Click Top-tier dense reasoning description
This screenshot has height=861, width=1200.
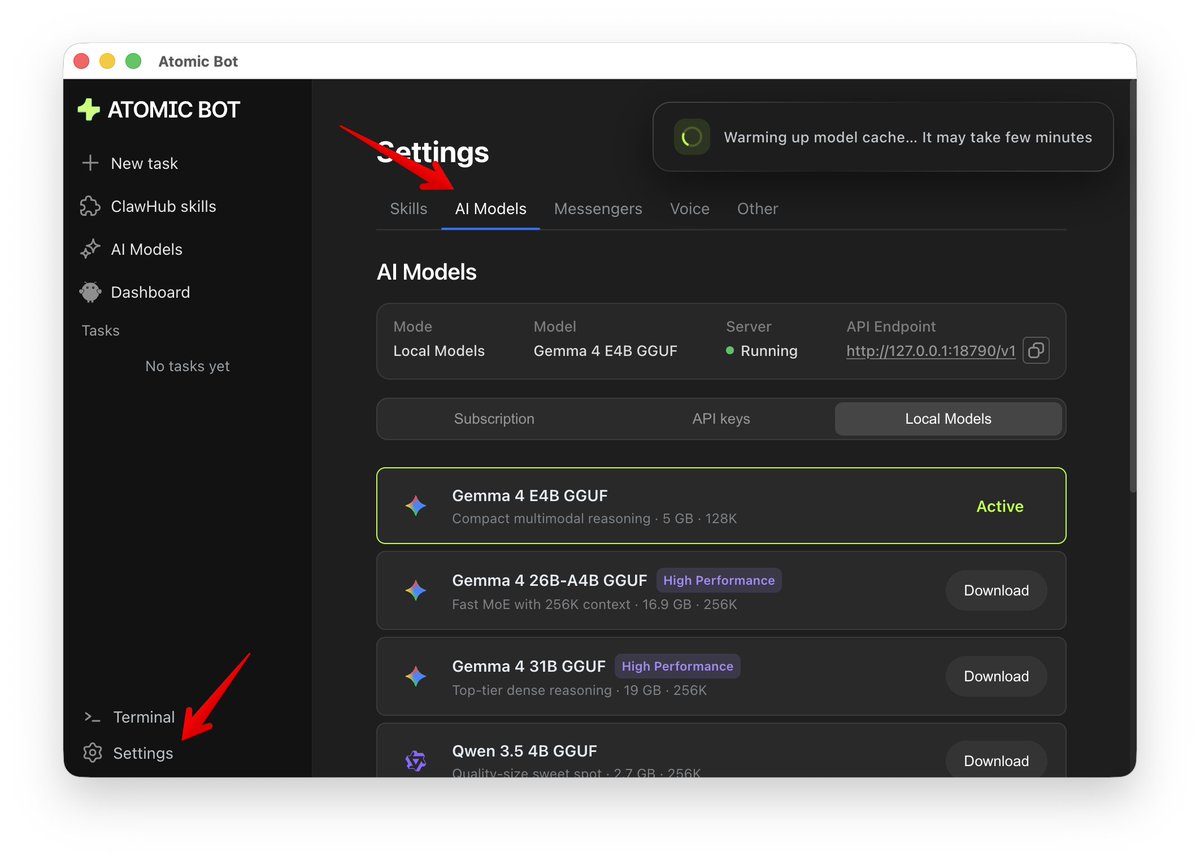(532, 690)
